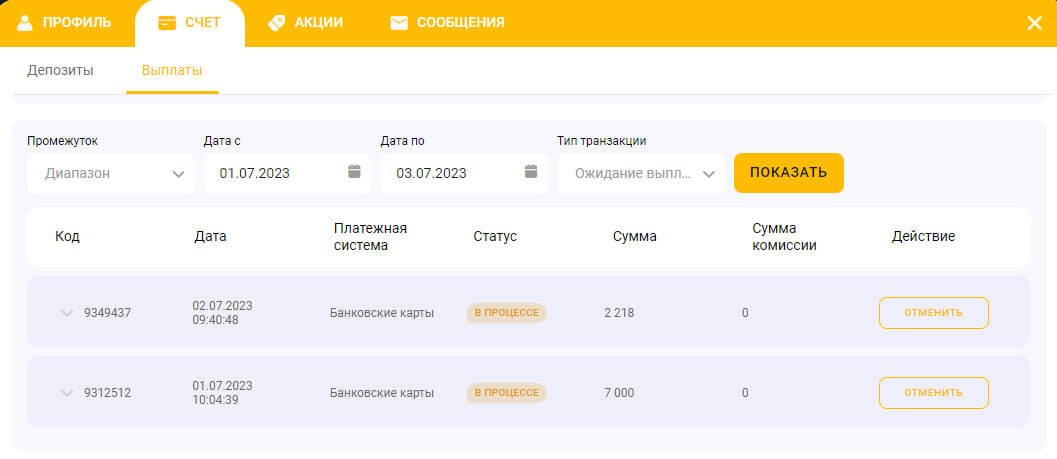Open calendar for Дата с field
This screenshot has height=459, width=1057.
click(x=354, y=172)
